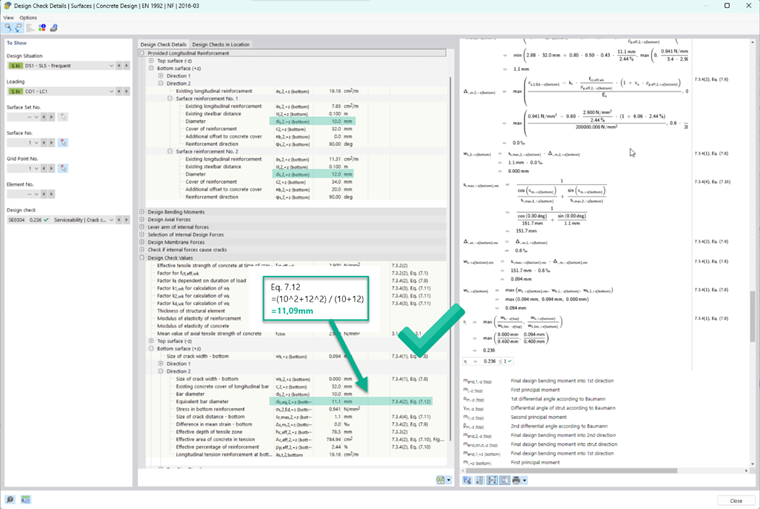The height and width of the screenshot is (509, 760).
Task: Click the pick-in-graphic icon beside Surface Set No.
Action: pyautogui.click(x=63, y=117)
